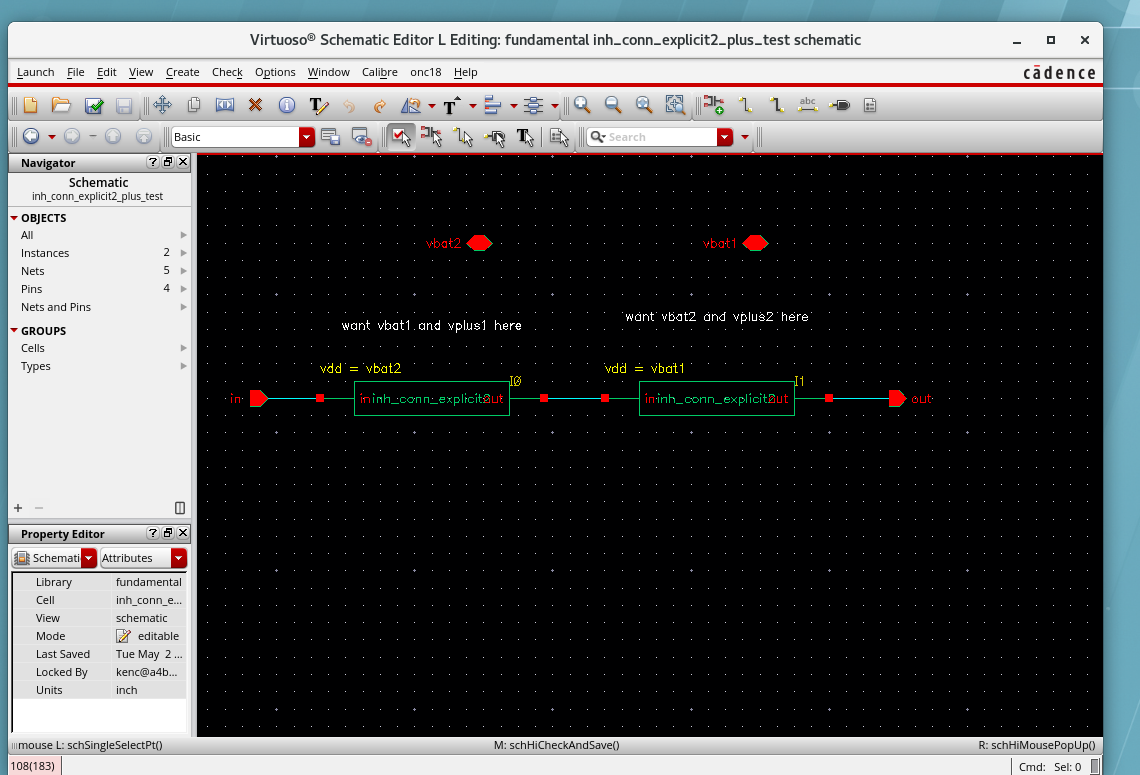Select the vbat1 pin in schematic
Viewport: 1140px width, 775px height.
pyautogui.click(x=755, y=243)
